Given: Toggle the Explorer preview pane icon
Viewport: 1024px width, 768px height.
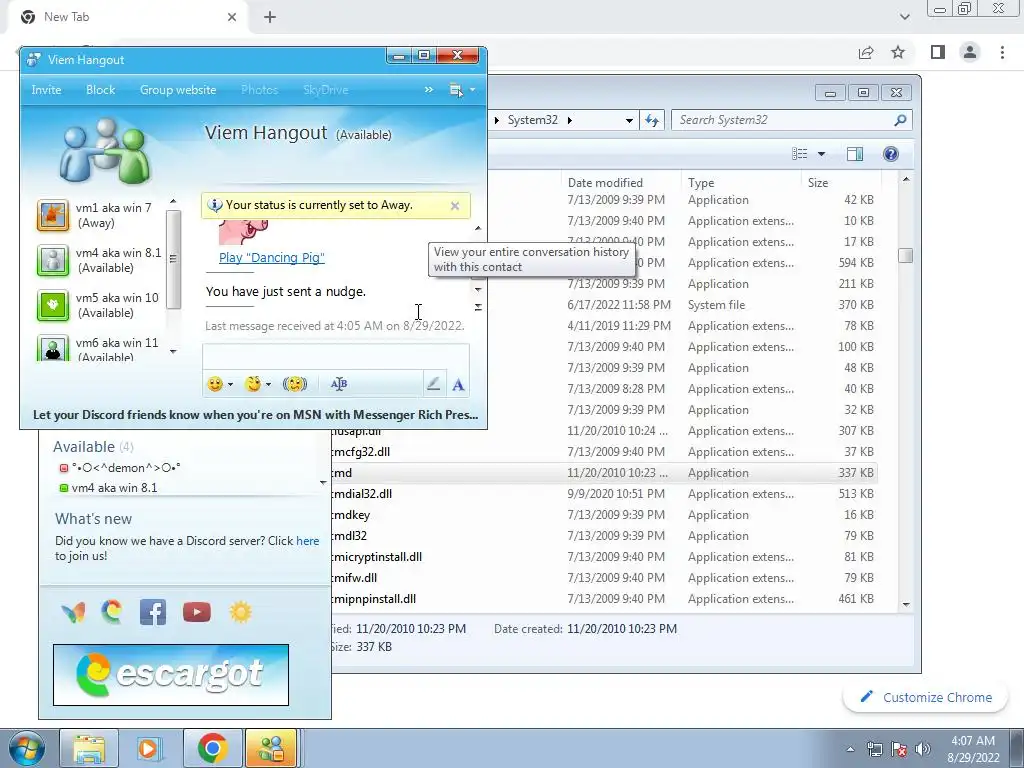Looking at the screenshot, I should click(x=854, y=153).
